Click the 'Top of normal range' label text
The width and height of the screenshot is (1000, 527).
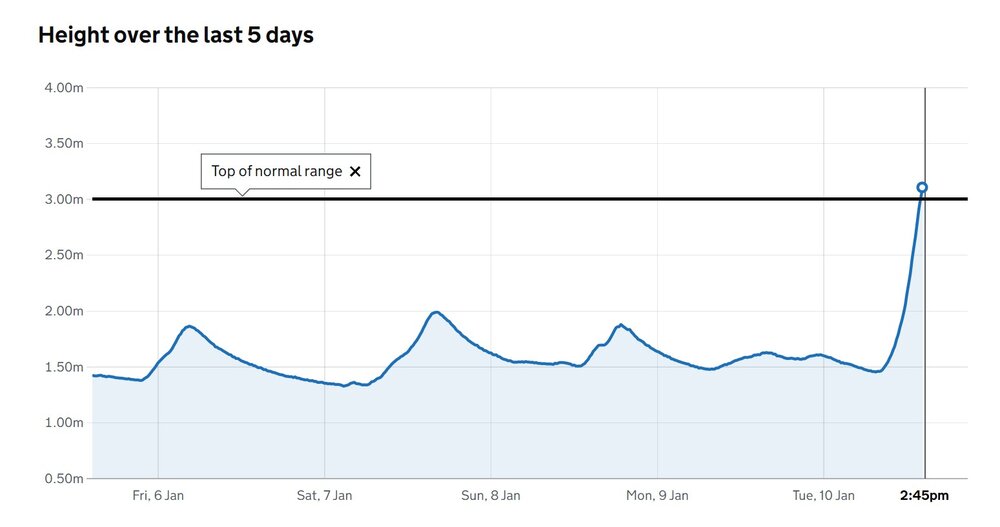coord(276,172)
